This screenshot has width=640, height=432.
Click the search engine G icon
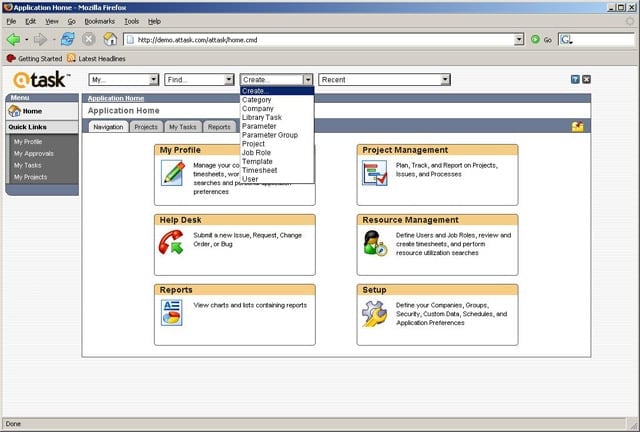pyautogui.click(x=566, y=40)
